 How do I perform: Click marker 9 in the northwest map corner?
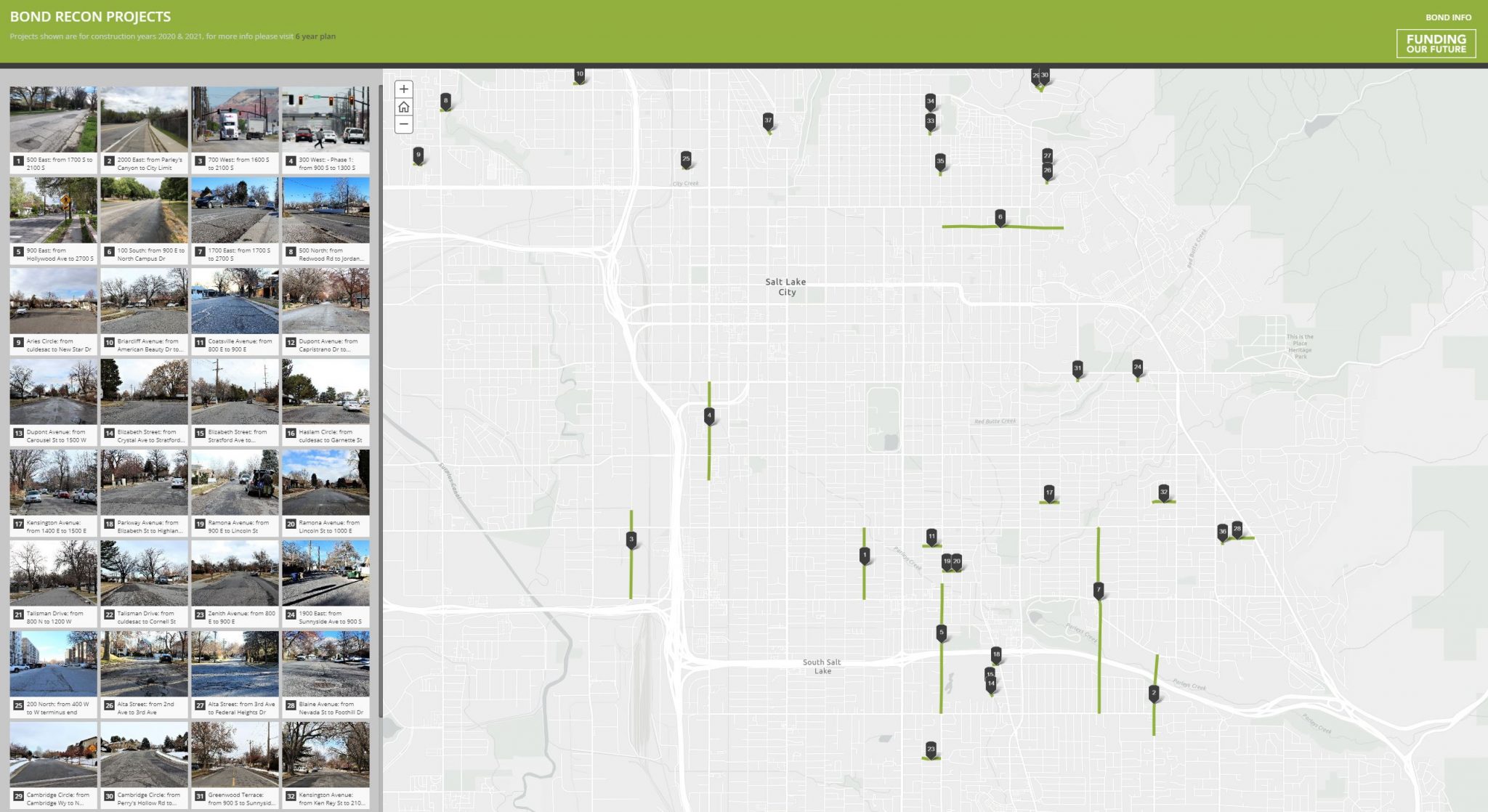point(418,154)
